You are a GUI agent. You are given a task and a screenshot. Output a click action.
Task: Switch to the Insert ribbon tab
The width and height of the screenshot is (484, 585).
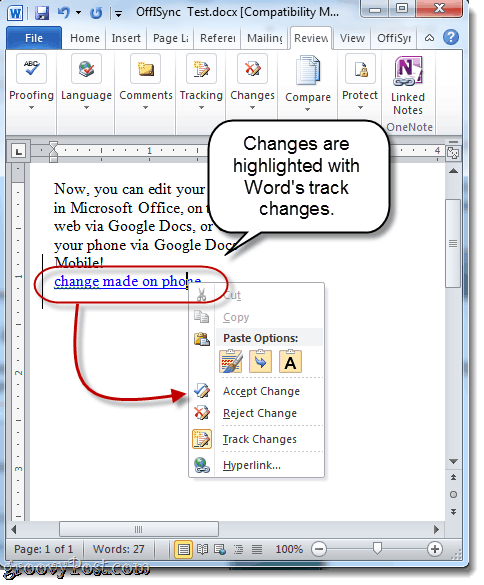click(x=126, y=38)
